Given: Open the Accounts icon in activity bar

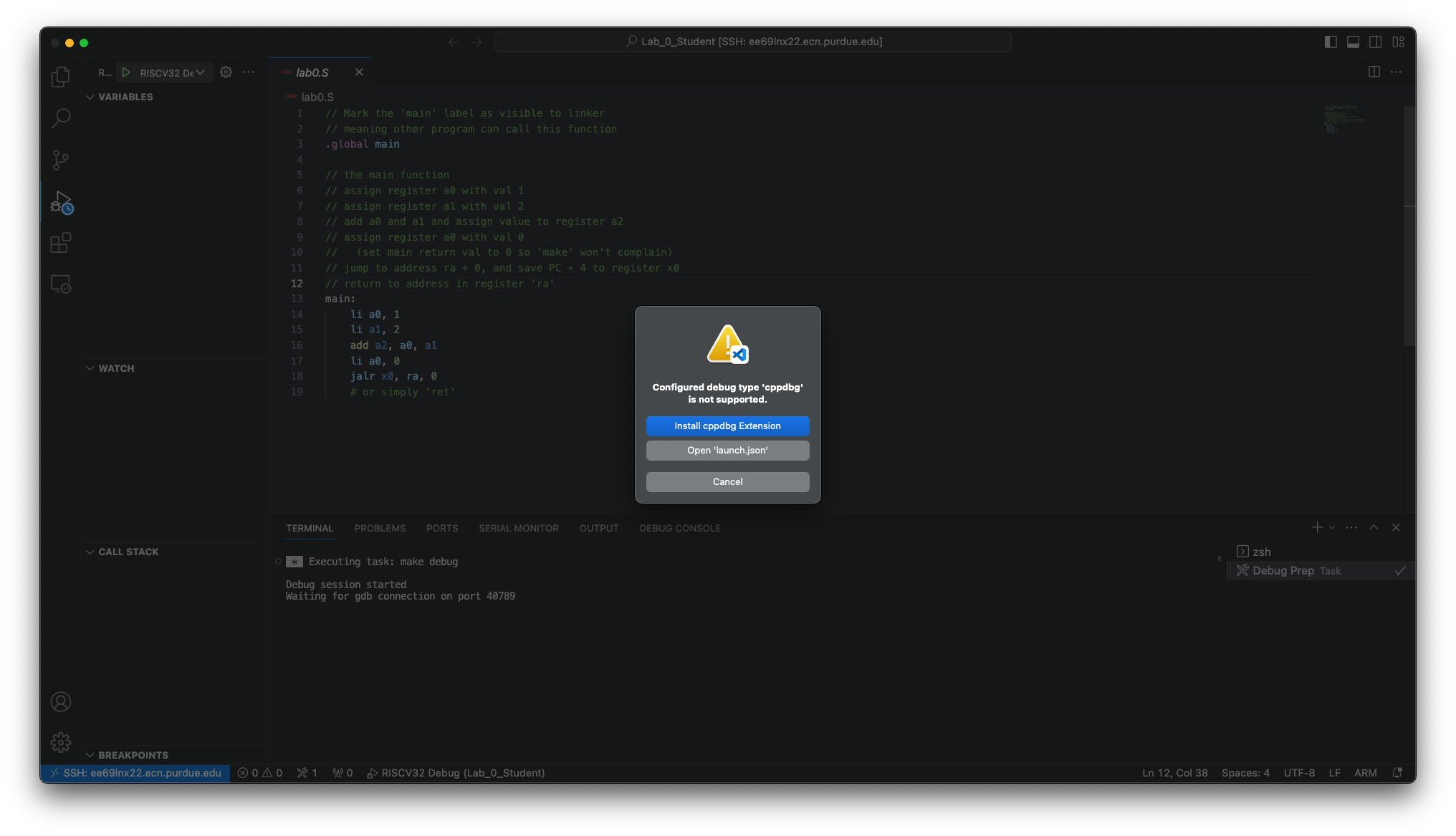Looking at the screenshot, I should [x=61, y=701].
